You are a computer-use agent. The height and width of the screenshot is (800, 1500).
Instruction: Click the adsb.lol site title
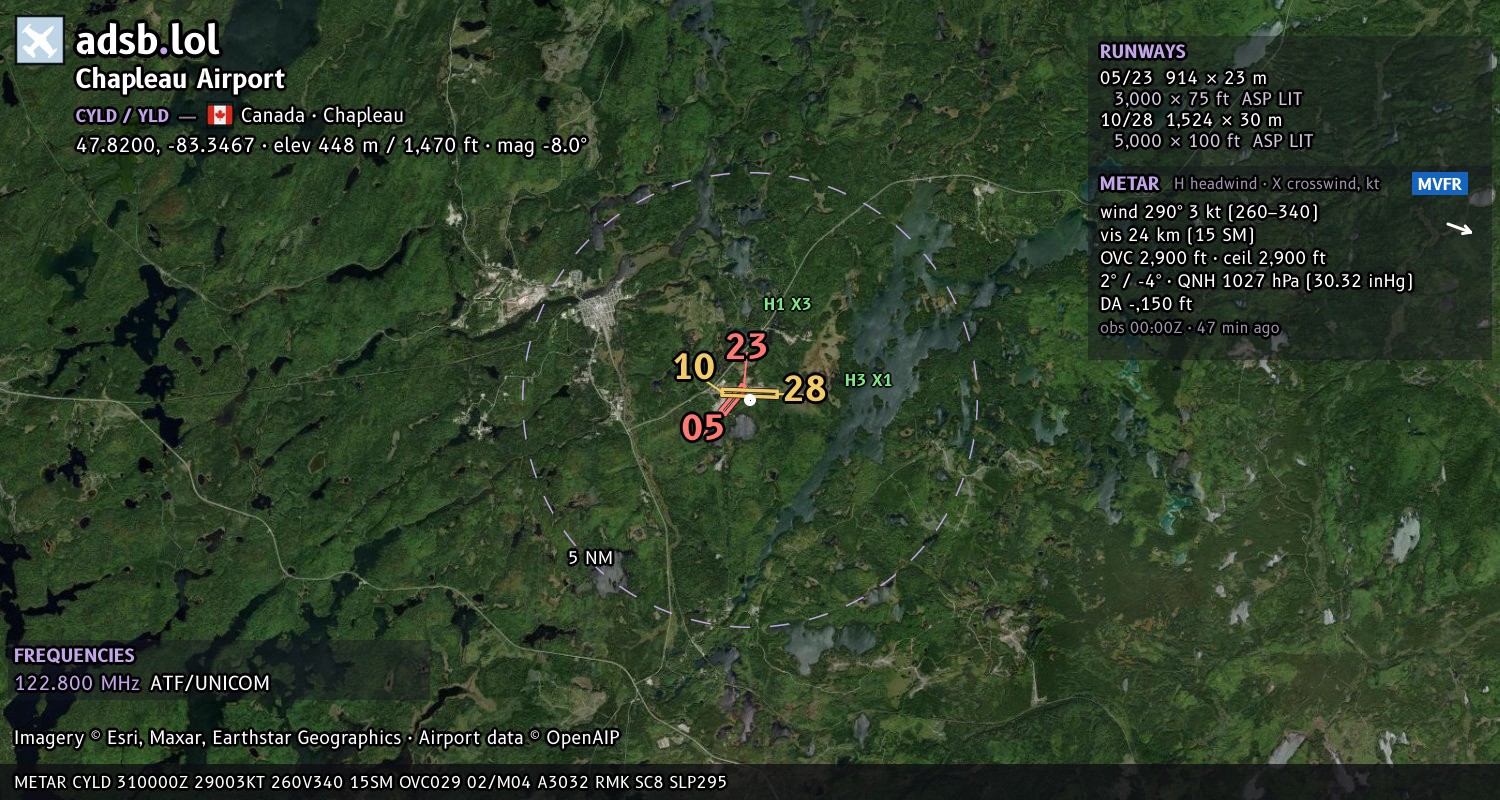click(x=147, y=40)
